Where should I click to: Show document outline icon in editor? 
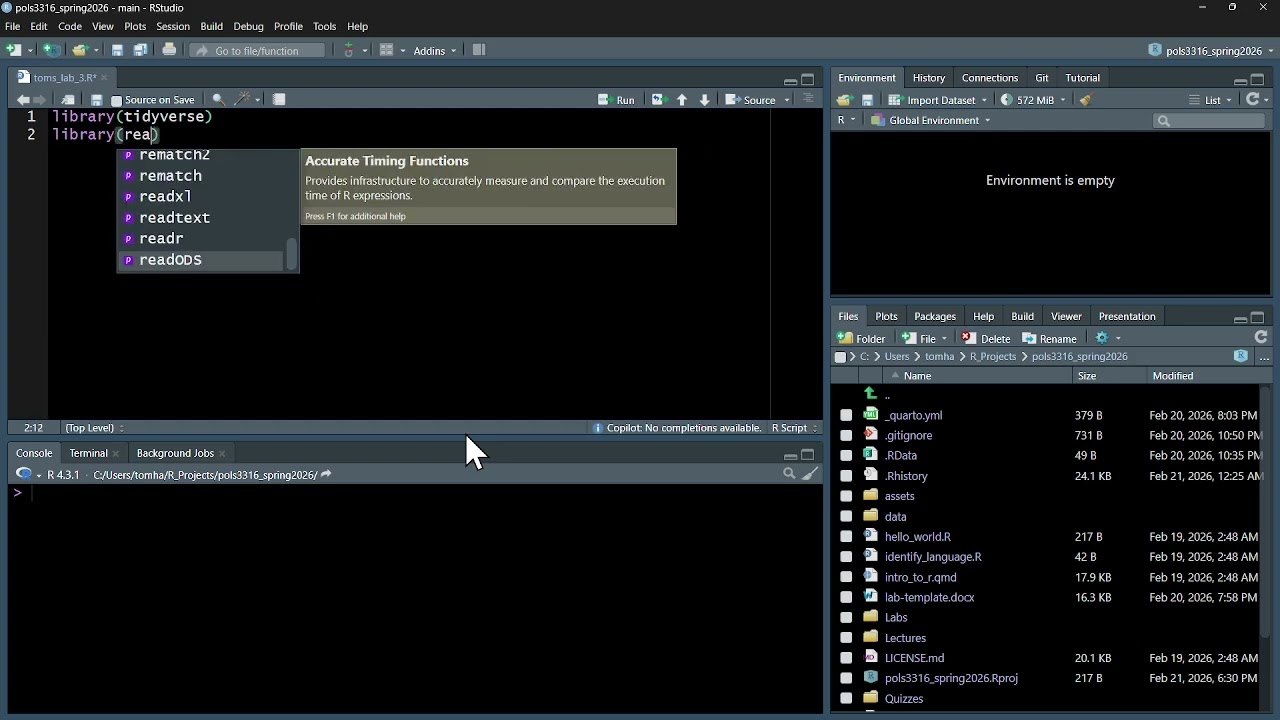808,99
